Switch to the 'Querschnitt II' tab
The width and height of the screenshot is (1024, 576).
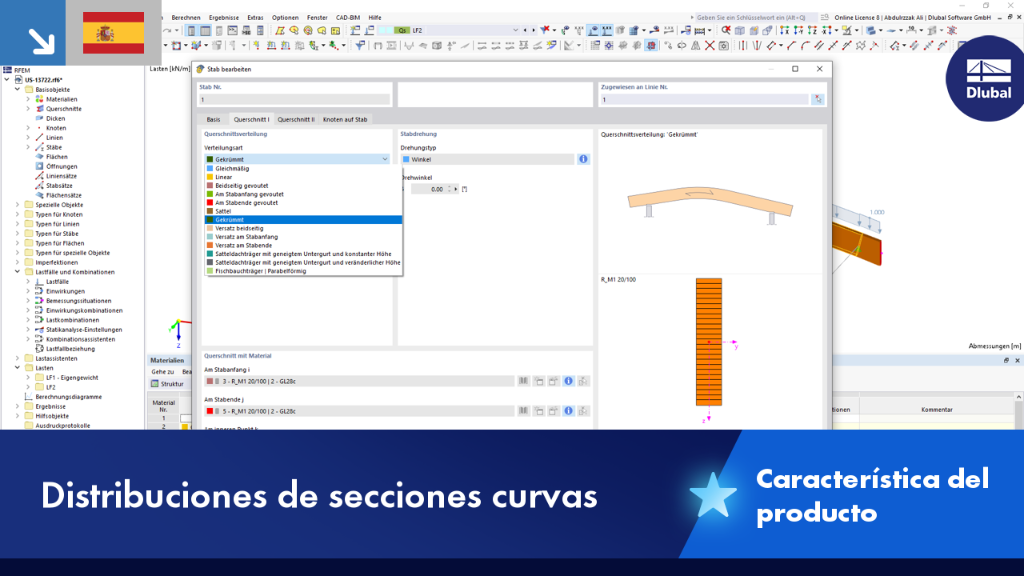296,120
